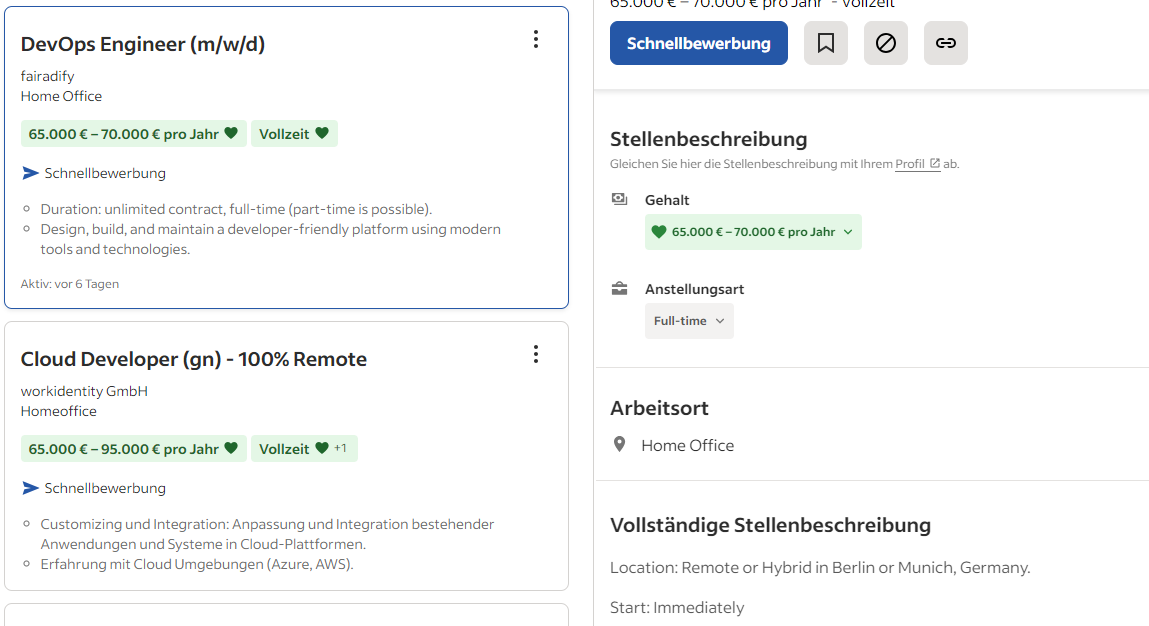1149x626 pixels.
Task: Open the DevOps Engineer (m/w/d) listing
Action: [x=143, y=44]
